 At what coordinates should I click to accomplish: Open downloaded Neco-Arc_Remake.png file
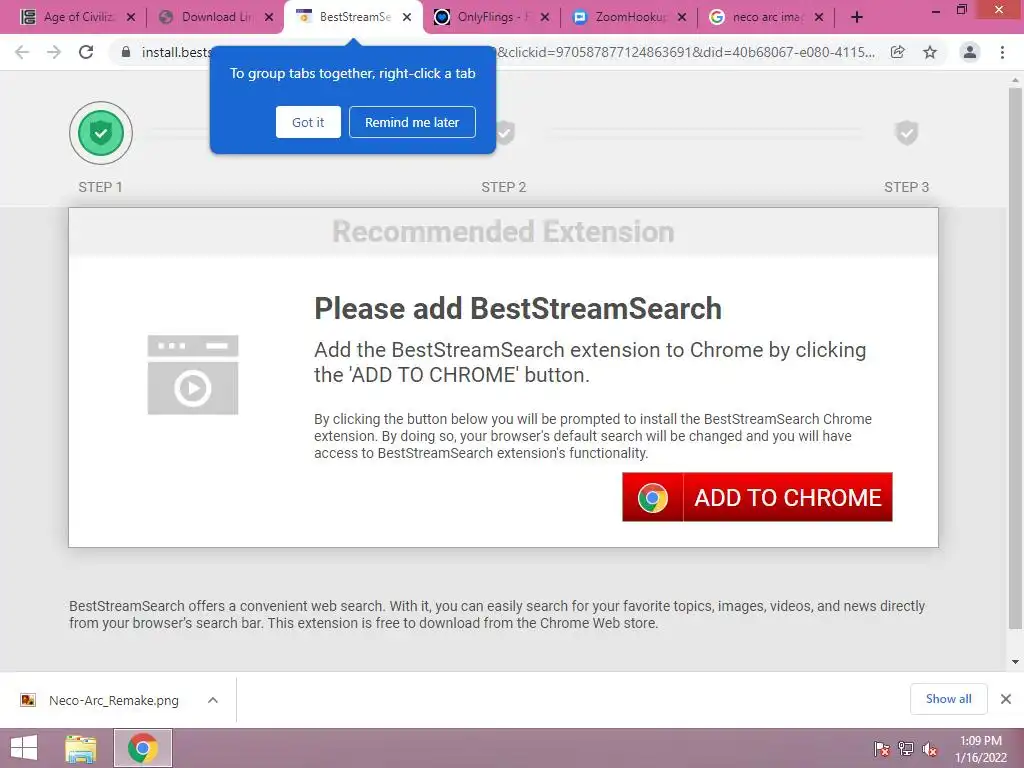tap(114, 700)
